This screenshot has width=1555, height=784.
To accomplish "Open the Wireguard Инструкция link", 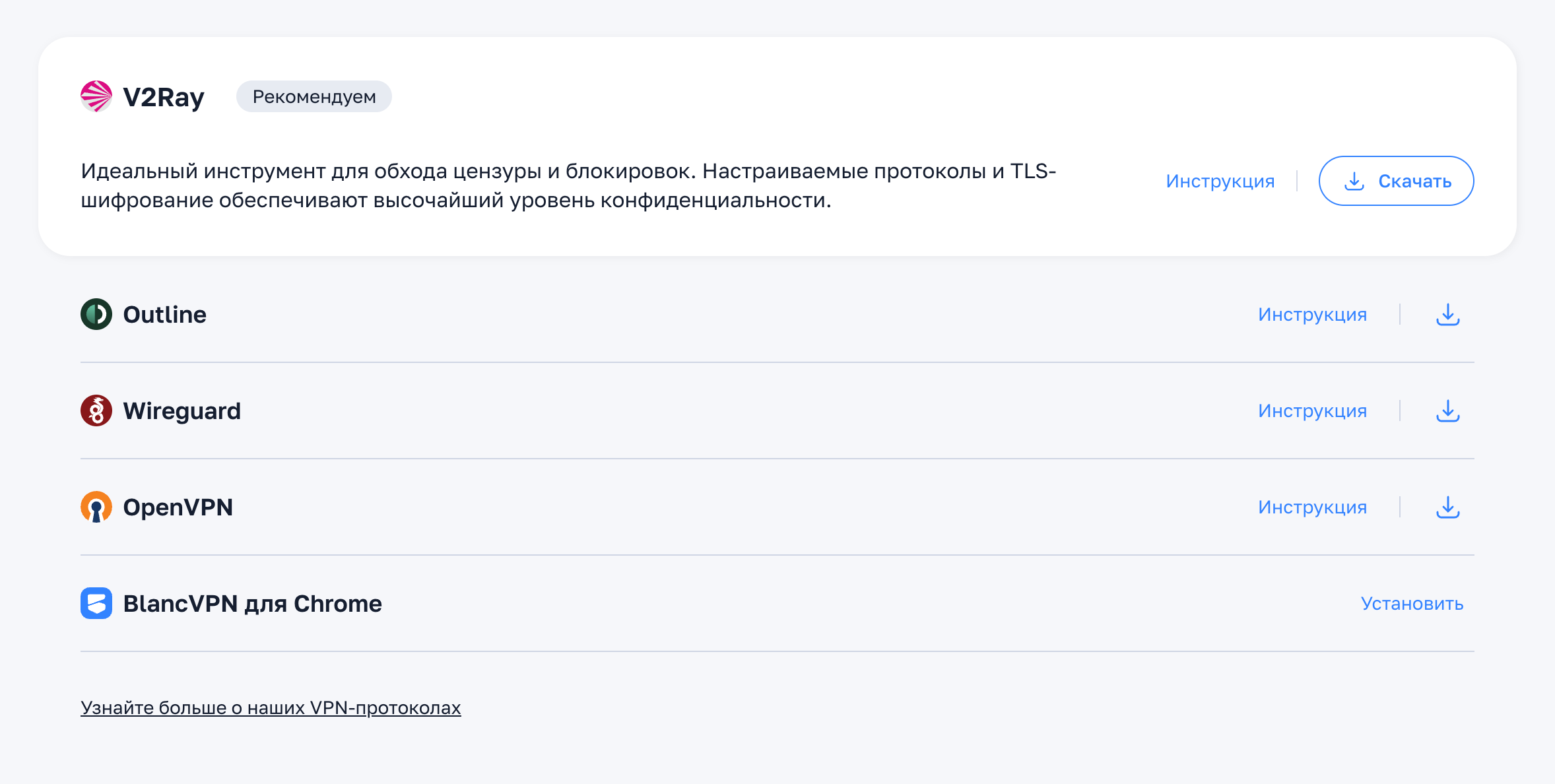I will (x=1313, y=410).
